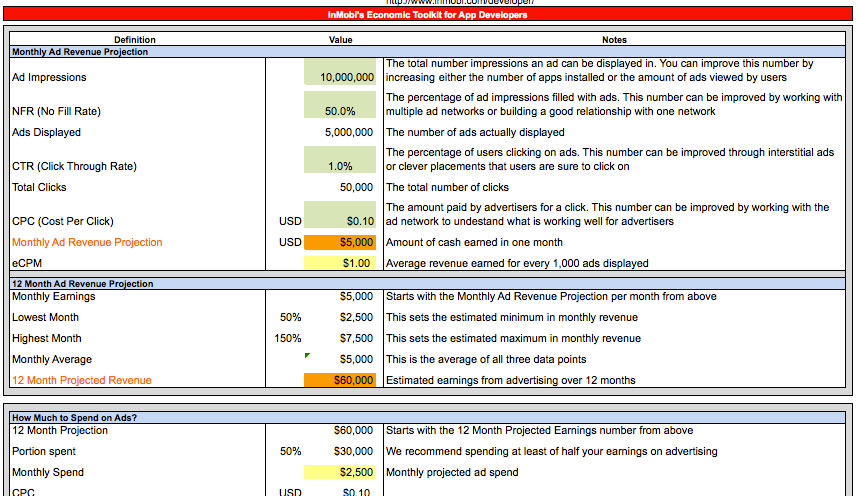Screen dimensions: 859x496
Task: Click the red InMobi's Economic Toolkit title bar
Action: tap(428, 14)
